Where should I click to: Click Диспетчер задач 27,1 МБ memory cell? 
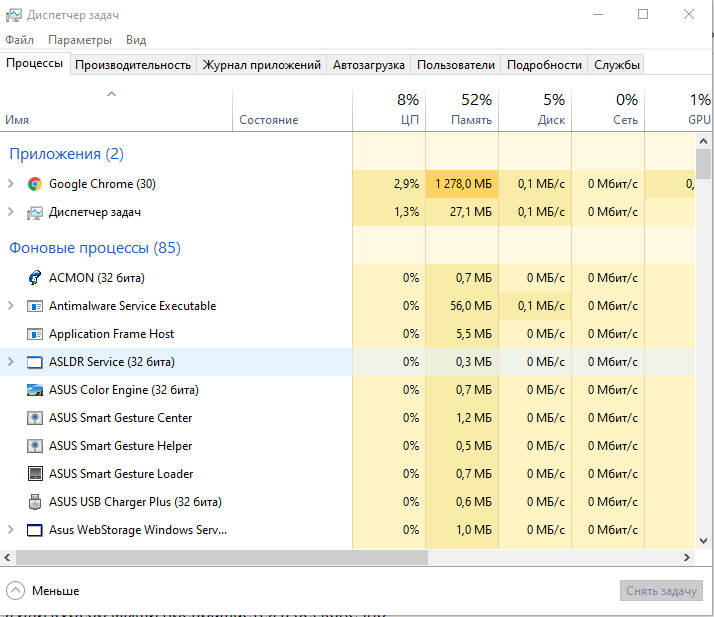coord(462,212)
